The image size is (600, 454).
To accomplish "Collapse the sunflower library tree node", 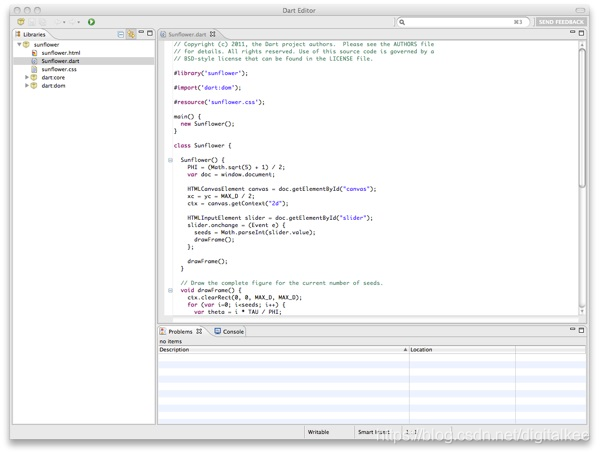I will click(19, 44).
